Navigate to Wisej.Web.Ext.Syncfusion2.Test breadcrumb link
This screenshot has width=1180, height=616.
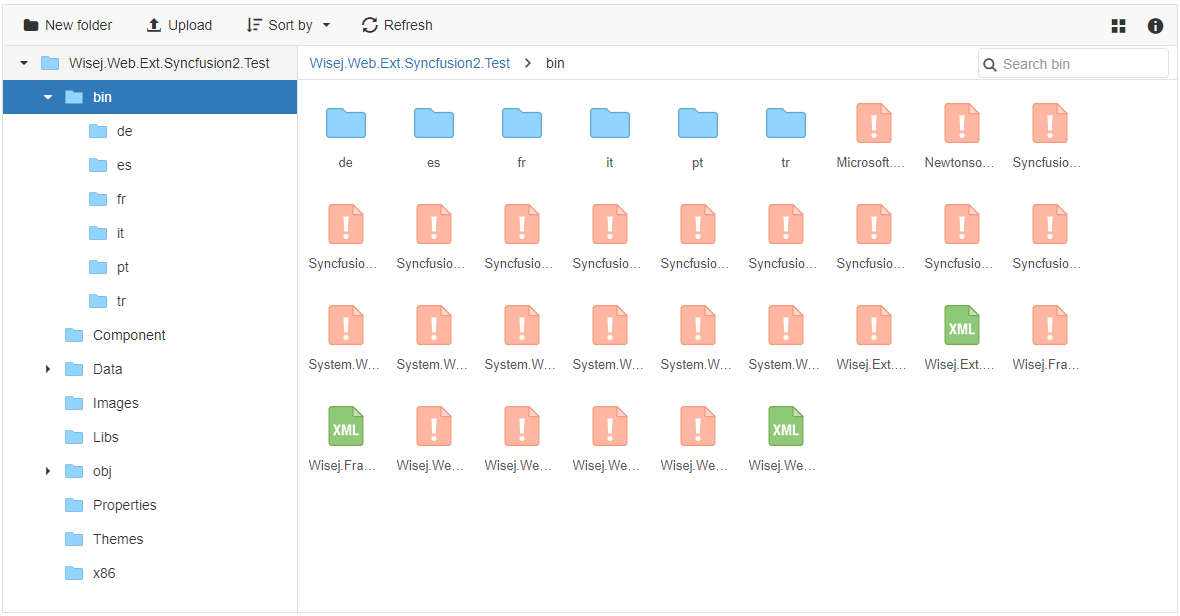tap(409, 63)
